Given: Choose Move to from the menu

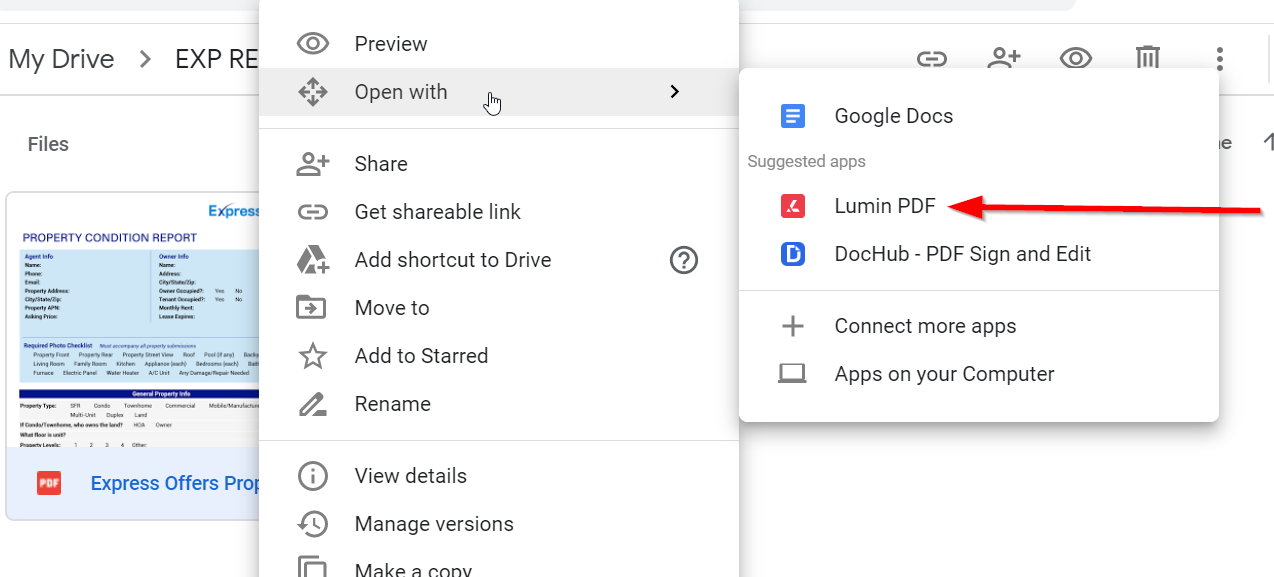Looking at the screenshot, I should [499, 308].
